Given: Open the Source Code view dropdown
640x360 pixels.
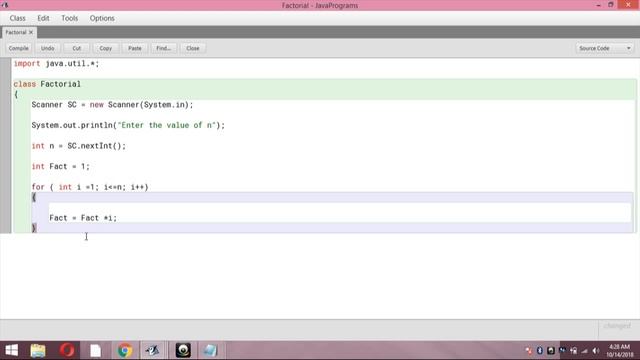Looking at the screenshot, I should click(604, 48).
